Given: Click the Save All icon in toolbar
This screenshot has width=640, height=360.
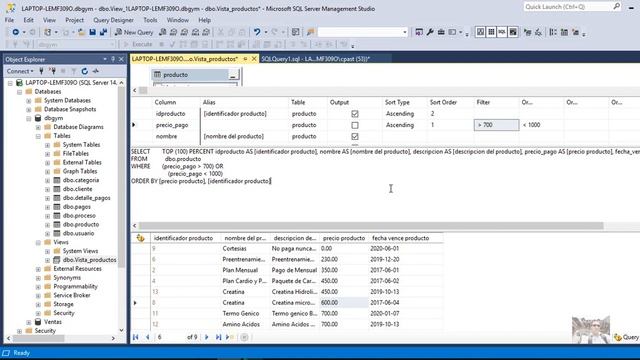Looking at the screenshot, I should point(103,32).
